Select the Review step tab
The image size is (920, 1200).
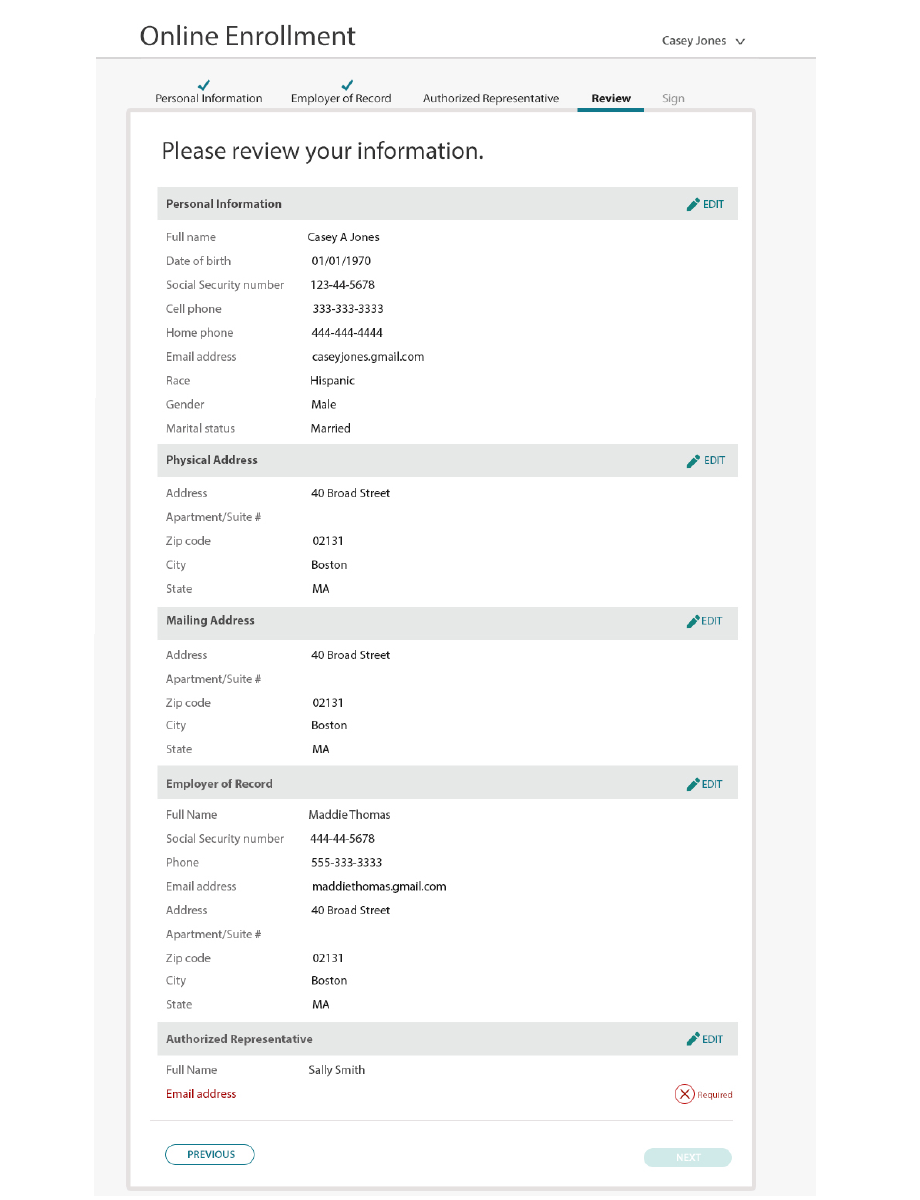click(x=611, y=99)
